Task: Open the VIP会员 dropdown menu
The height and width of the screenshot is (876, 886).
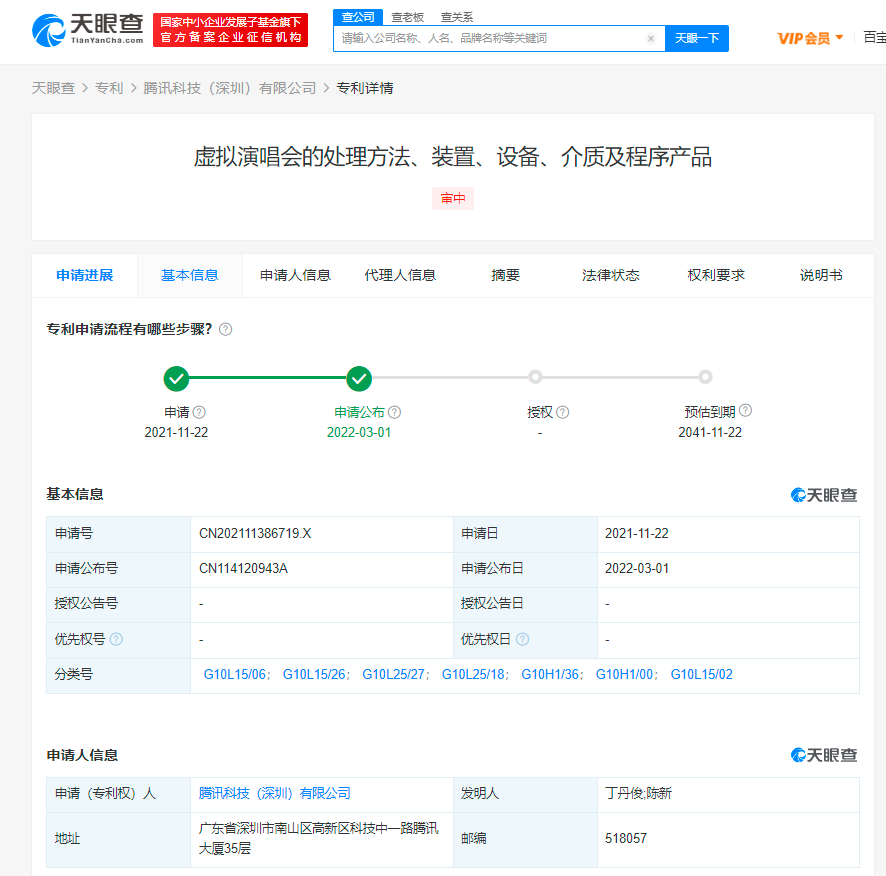Action: point(810,38)
